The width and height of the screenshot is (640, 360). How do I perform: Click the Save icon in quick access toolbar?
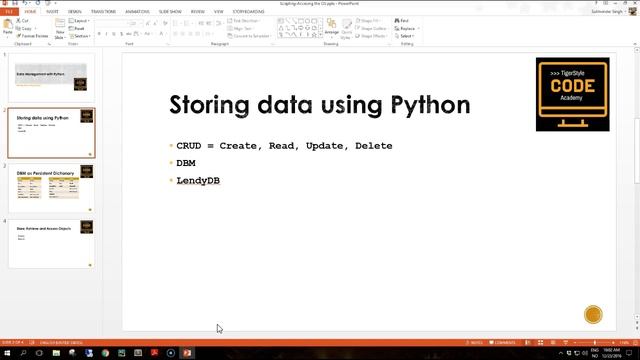pos(15,3)
